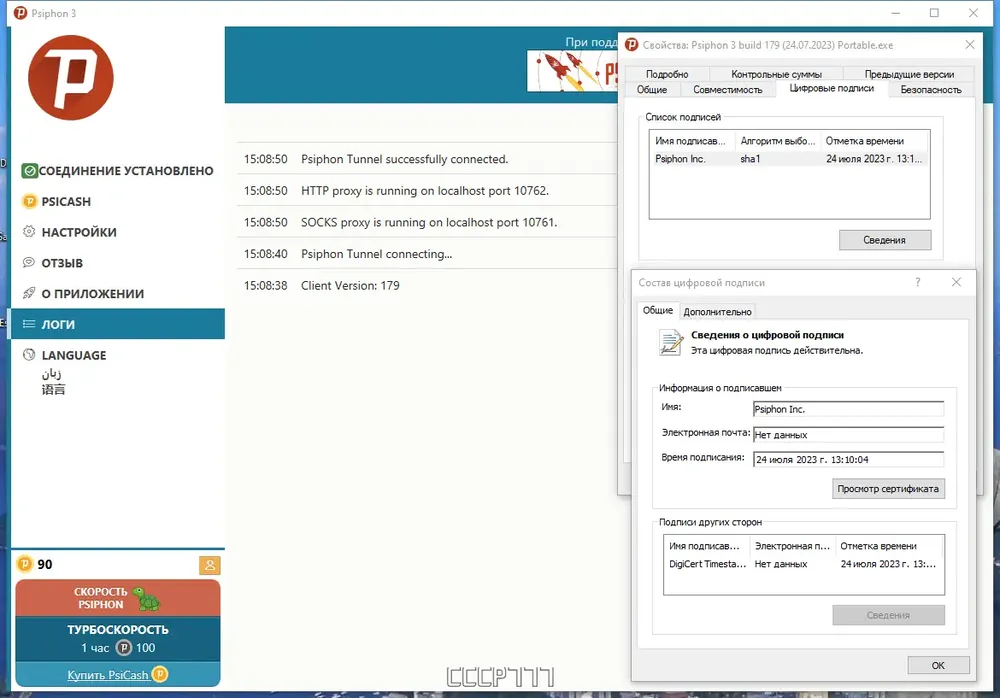Select the DigiCert Timestamp countersignature row
The image size is (1000, 698).
(x=804, y=564)
